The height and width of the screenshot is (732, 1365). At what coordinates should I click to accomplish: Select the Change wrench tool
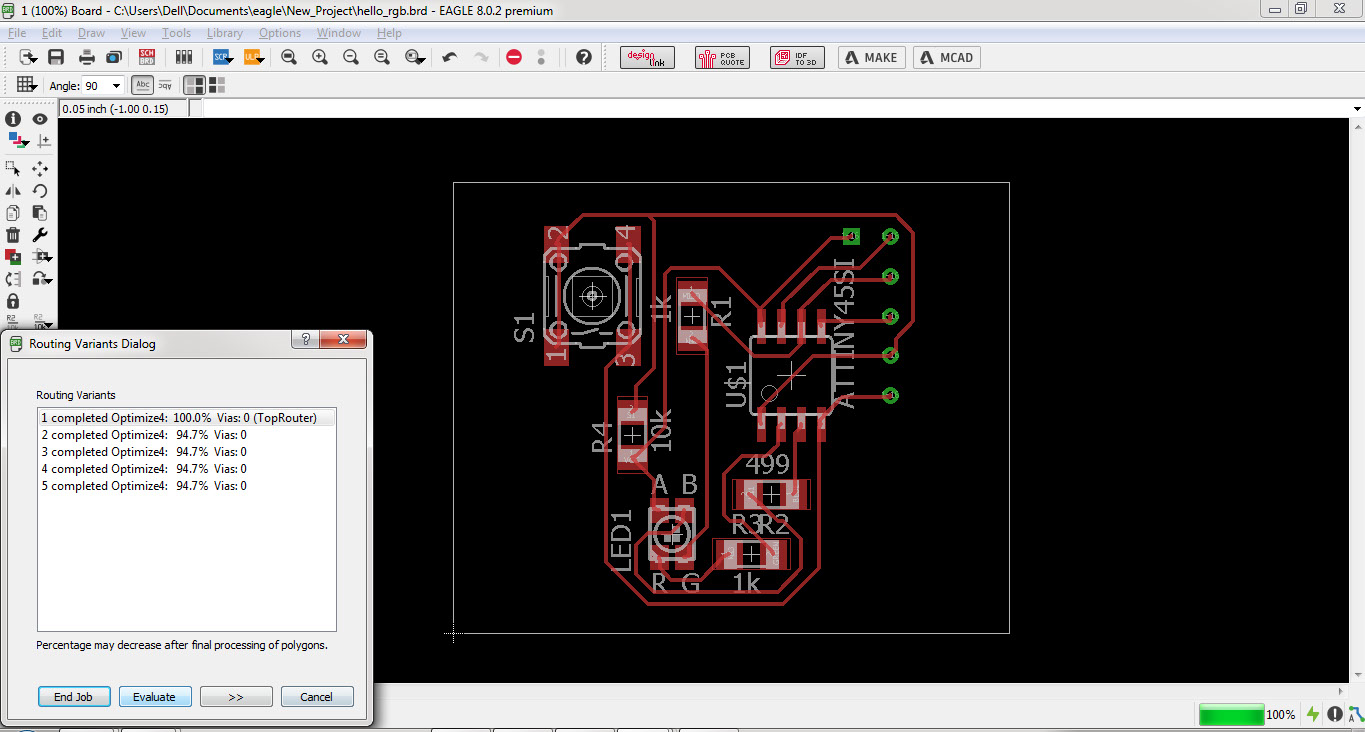[40, 234]
